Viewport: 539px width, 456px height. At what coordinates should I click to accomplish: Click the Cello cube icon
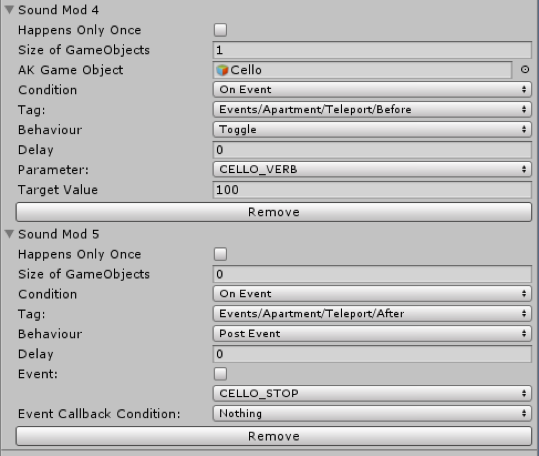tap(222, 70)
